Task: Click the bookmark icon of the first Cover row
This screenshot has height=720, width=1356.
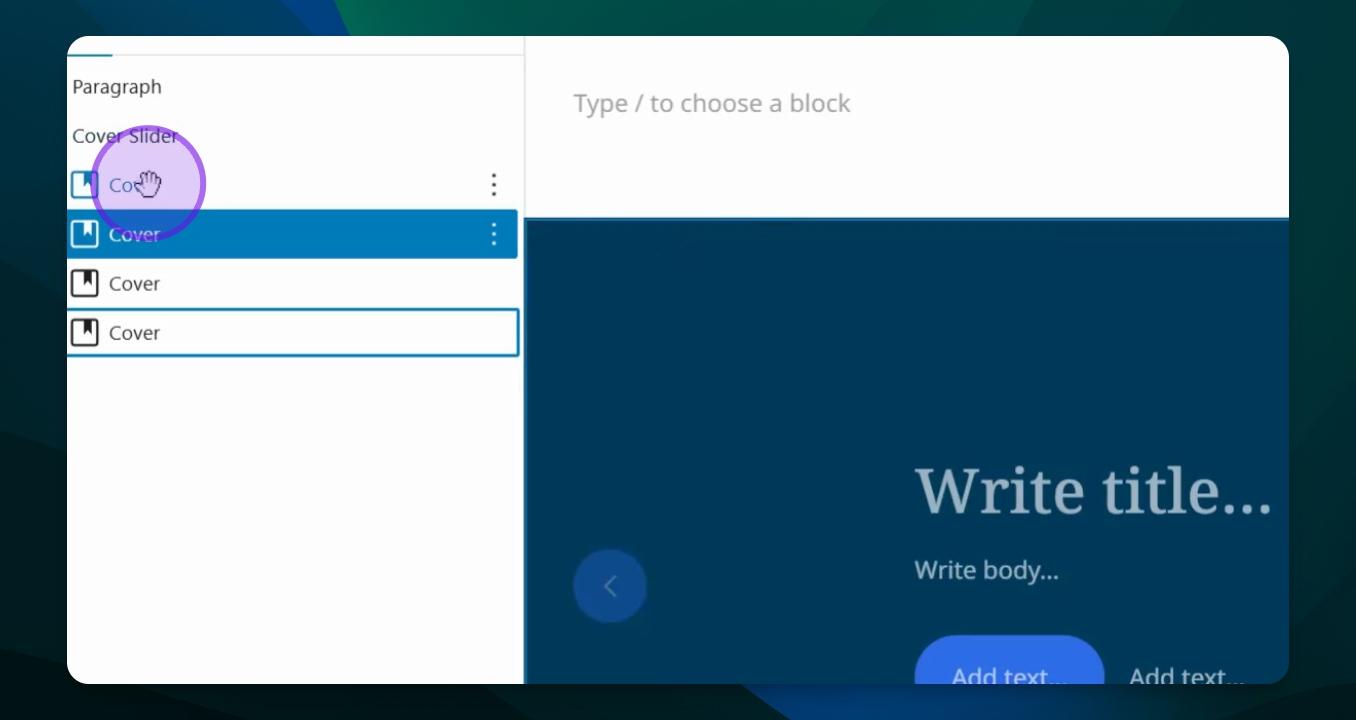Action: [x=85, y=185]
